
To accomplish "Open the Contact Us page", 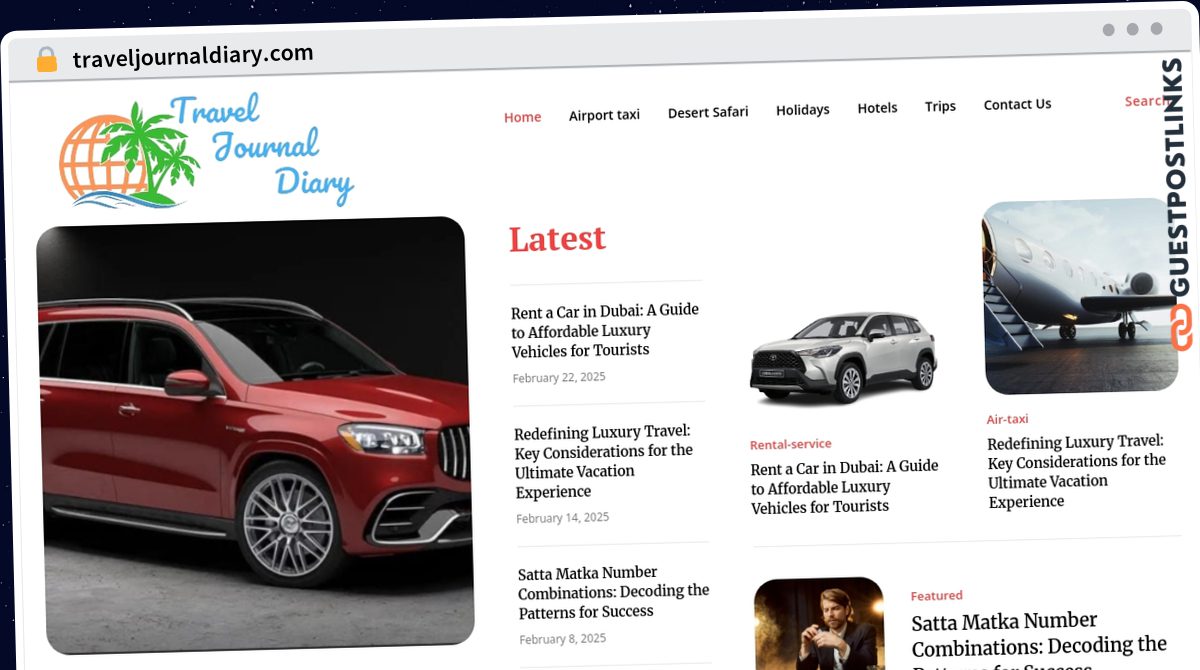I will pyautogui.click(x=1017, y=104).
